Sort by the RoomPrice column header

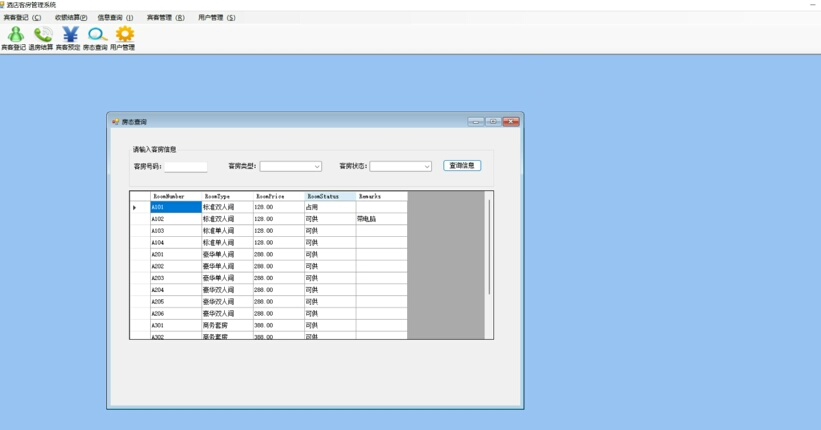tap(278, 196)
